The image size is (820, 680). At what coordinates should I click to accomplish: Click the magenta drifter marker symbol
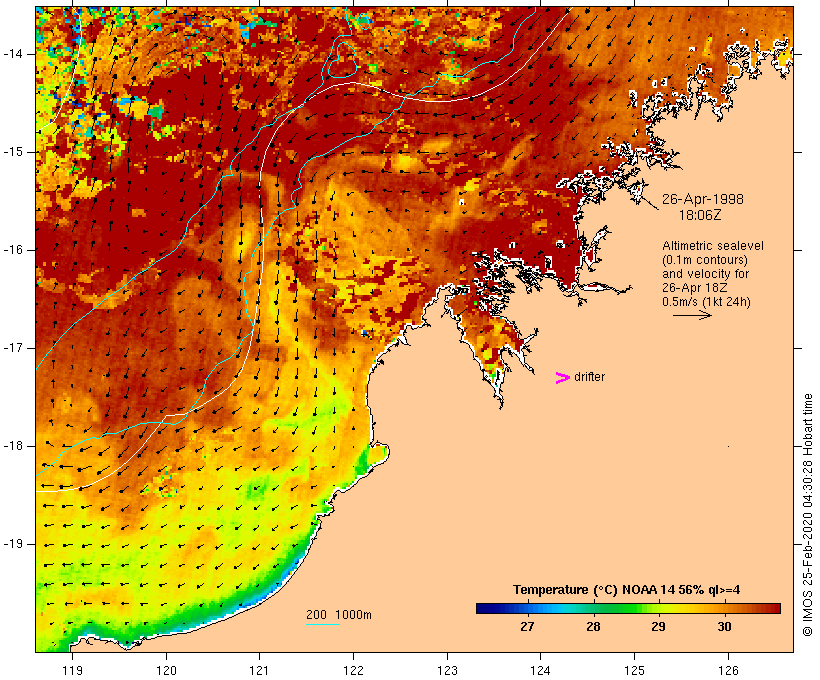tap(562, 378)
